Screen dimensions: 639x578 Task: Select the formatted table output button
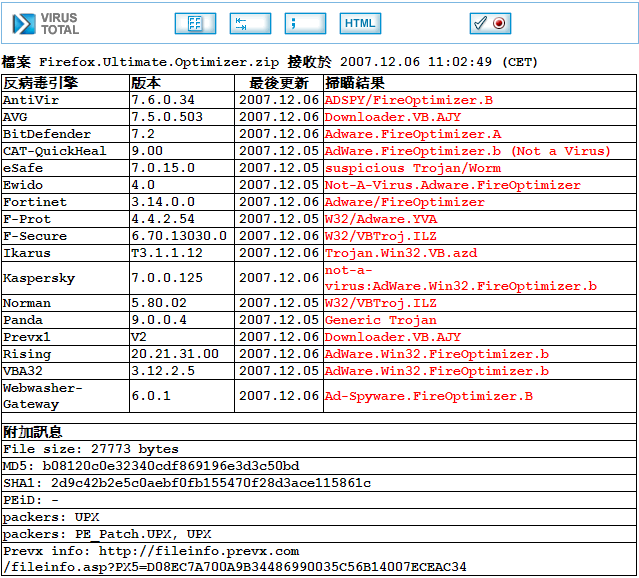tap(196, 23)
